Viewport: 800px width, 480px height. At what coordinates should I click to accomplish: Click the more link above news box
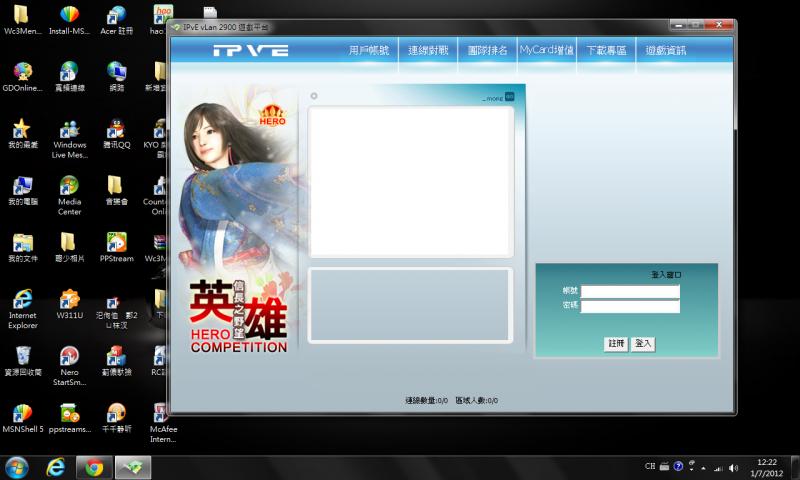click(x=498, y=97)
